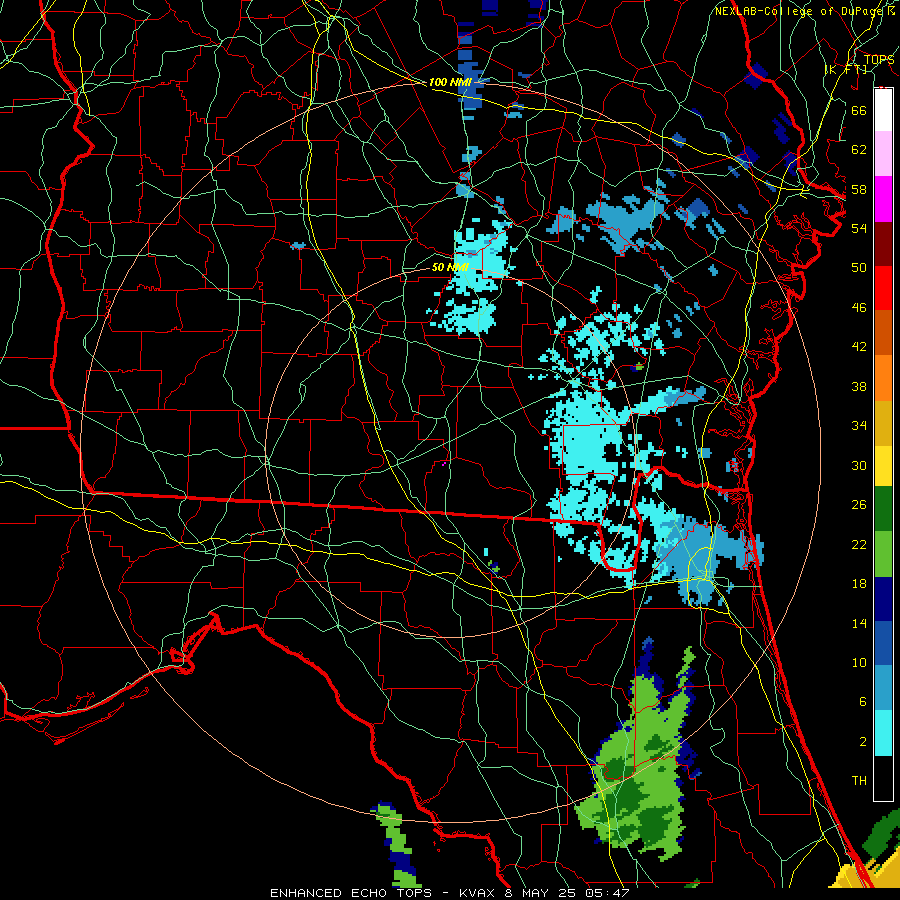Select the '38' legend value
900x900 pixels.
click(859, 386)
